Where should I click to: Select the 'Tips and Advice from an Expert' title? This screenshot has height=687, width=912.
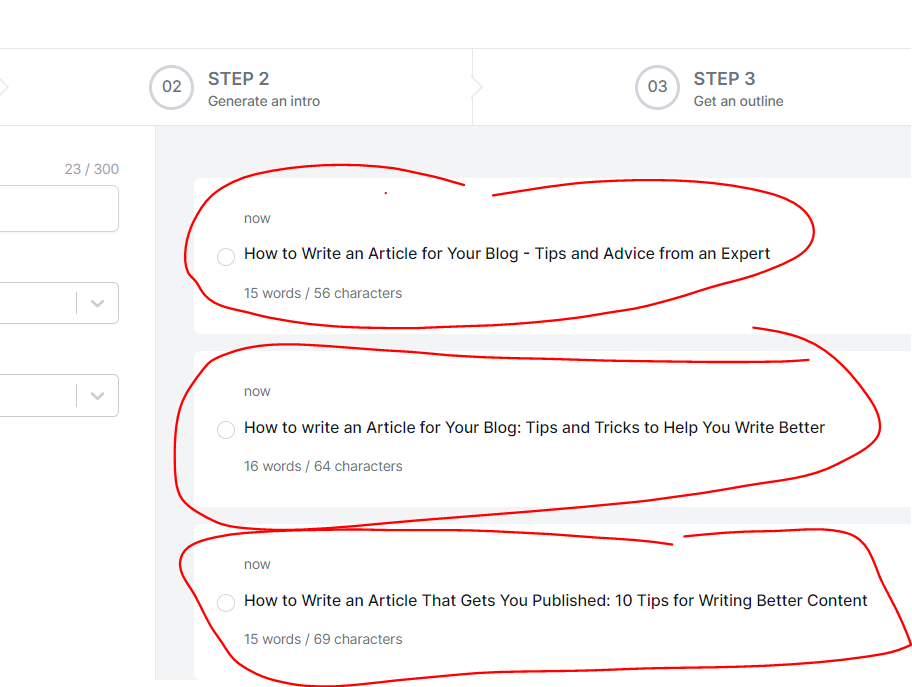(x=226, y=257)
